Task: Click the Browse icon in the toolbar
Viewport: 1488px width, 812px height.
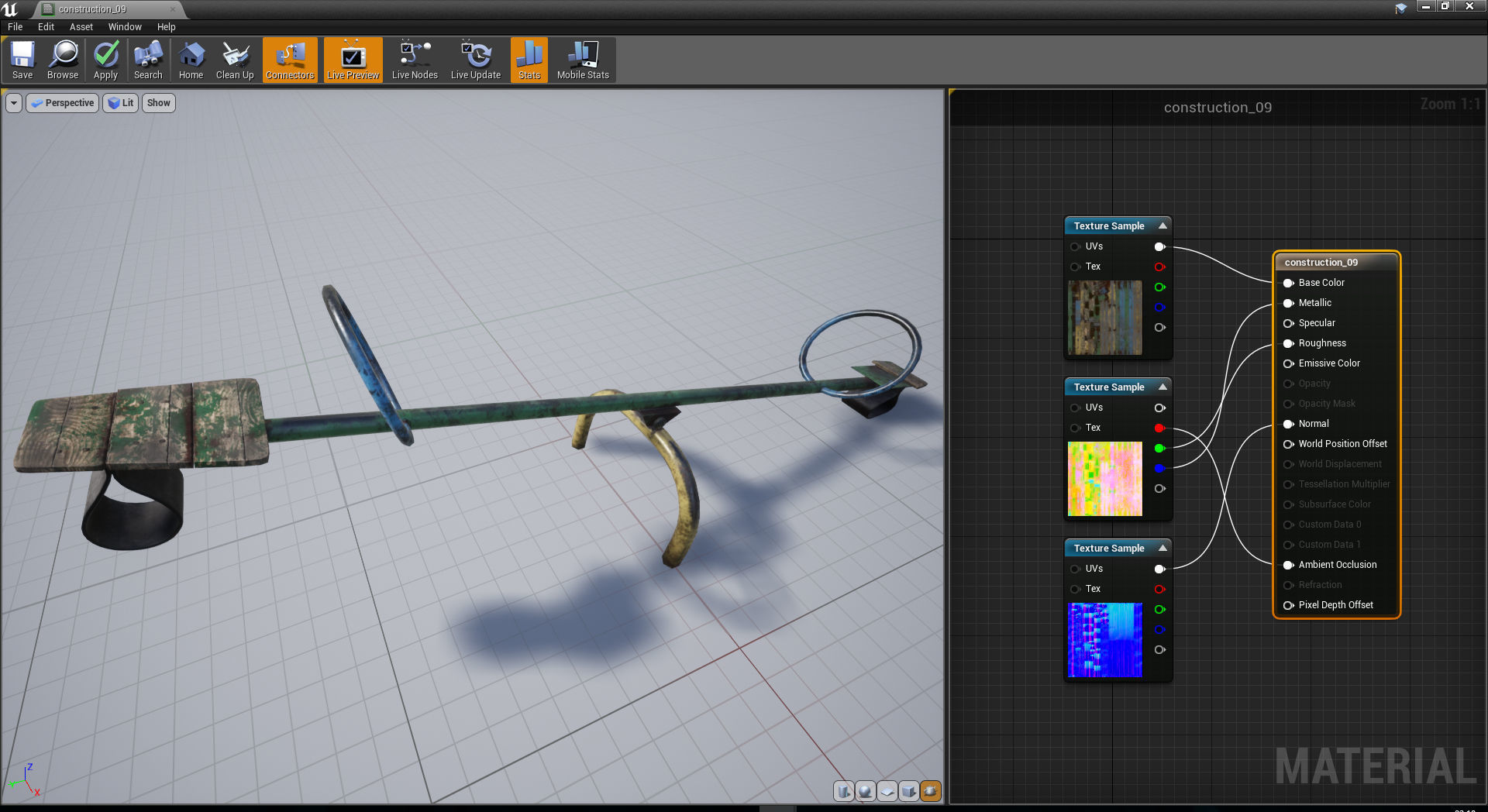Action: click(63, 60)
